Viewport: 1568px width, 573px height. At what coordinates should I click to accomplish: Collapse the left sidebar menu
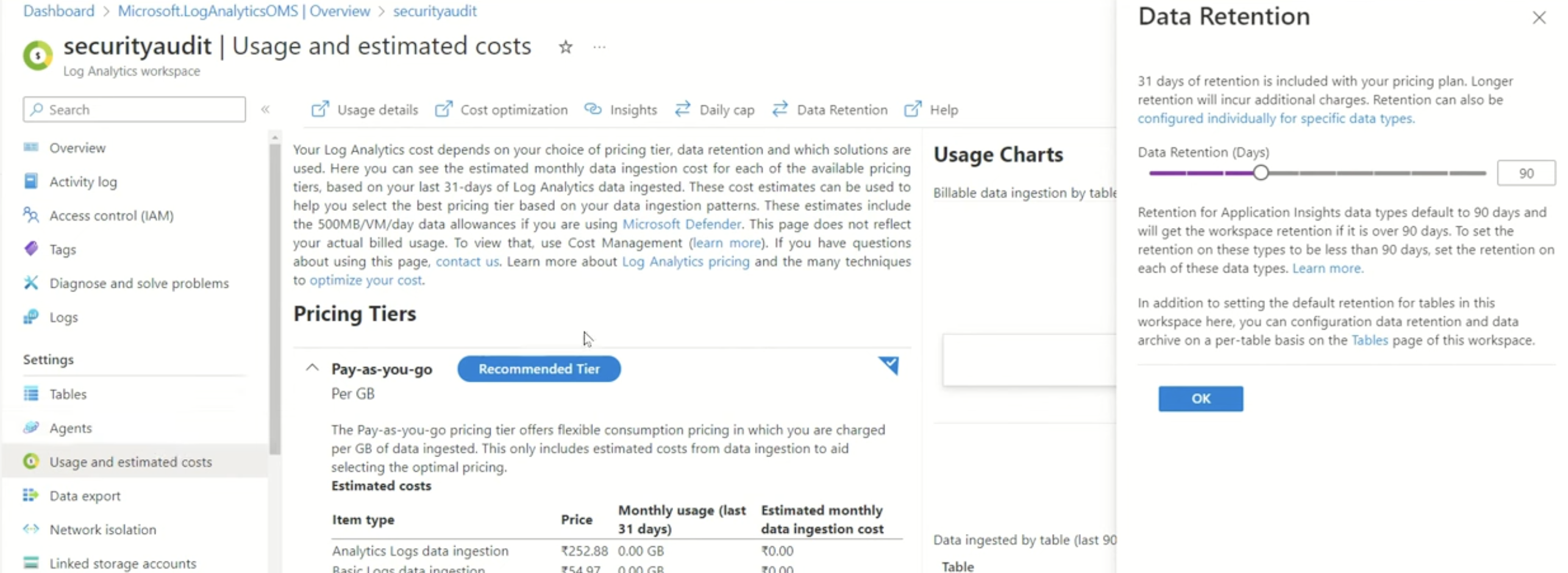coord(265,110)
